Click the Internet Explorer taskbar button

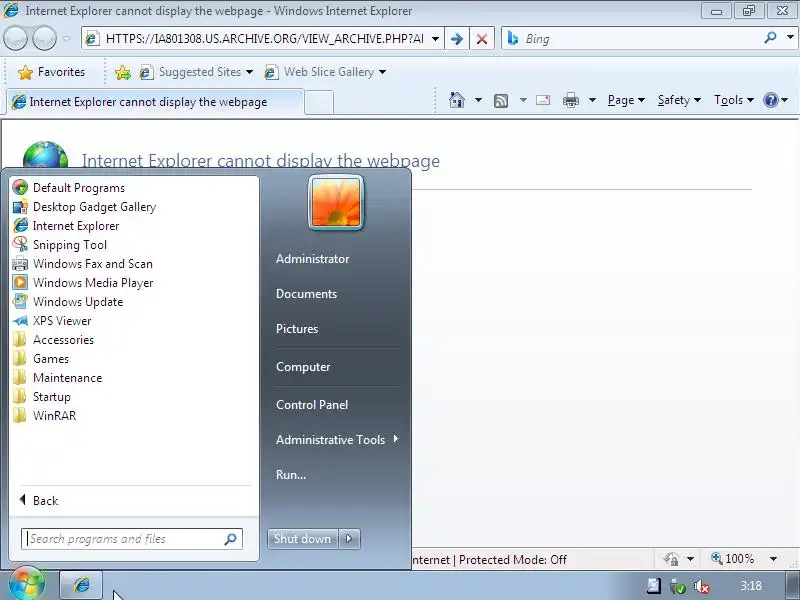coord(82,585)
